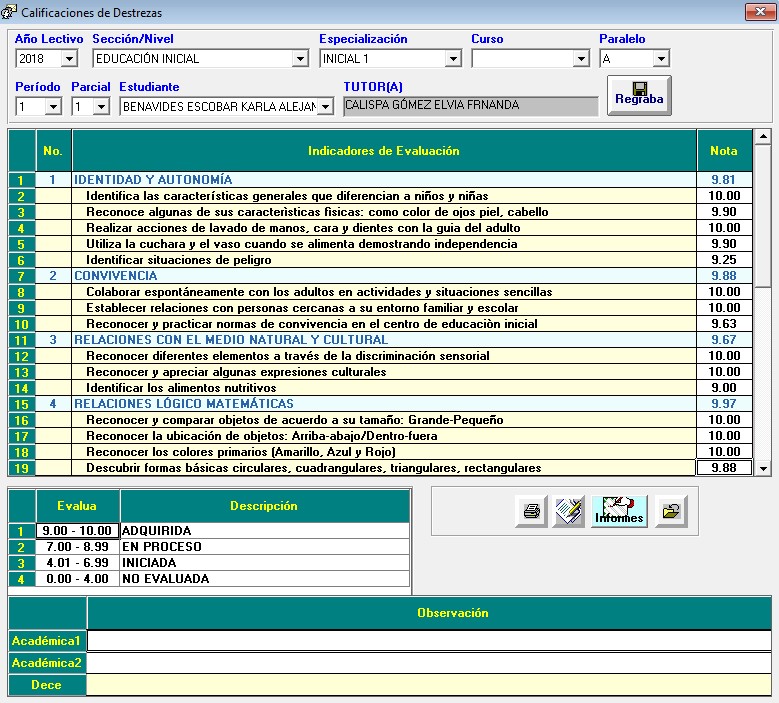This screenshot has height=703, width=779.
Task: Click the Evalua column header
Action: coord(78,506)
